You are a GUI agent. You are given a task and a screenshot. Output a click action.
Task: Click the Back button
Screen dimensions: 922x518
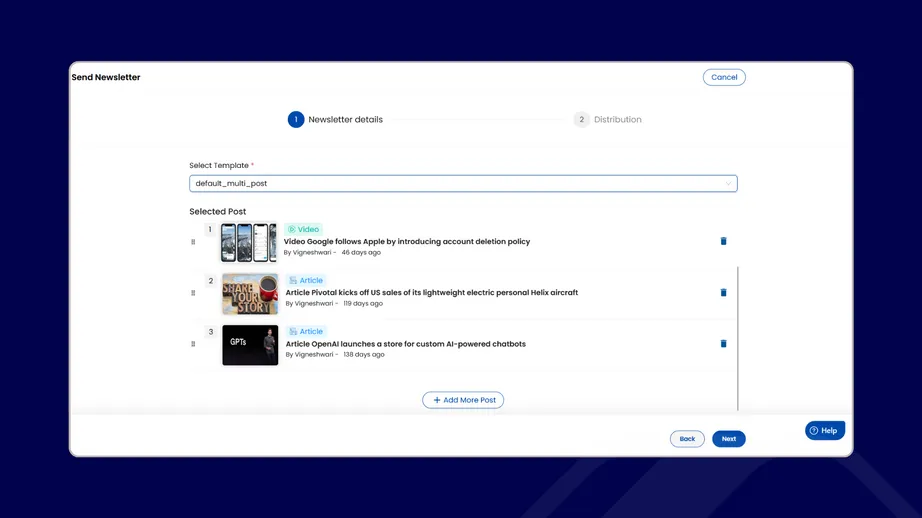click(x=687, y=439)
